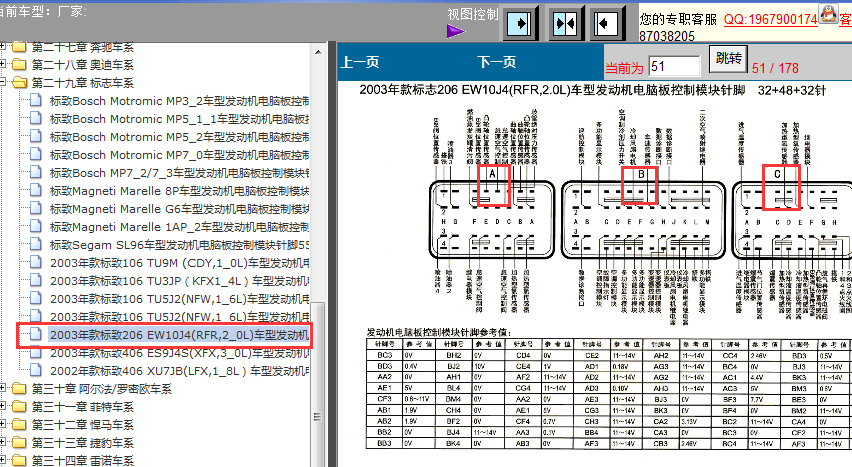This screenshot has width=852, height=467.
Task: Click the purple play triangle under 视图控制
Action: (x=455, y=32)
